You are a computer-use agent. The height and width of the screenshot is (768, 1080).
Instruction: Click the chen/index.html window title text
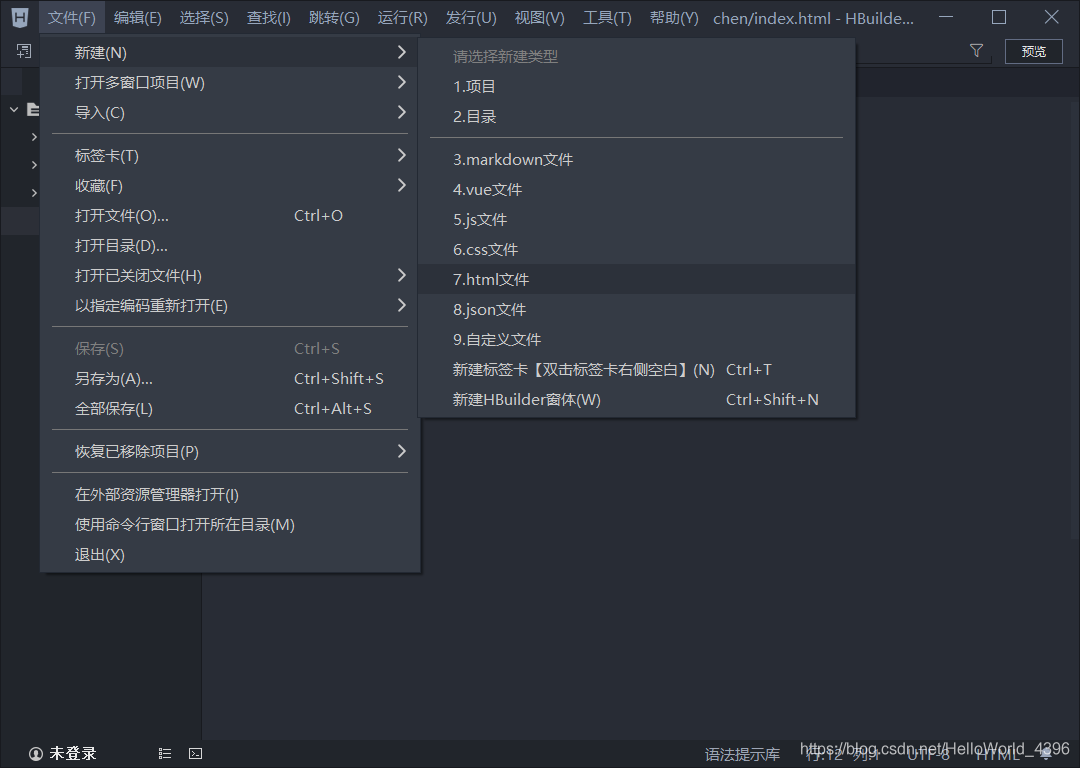click(x=813, y=19)
